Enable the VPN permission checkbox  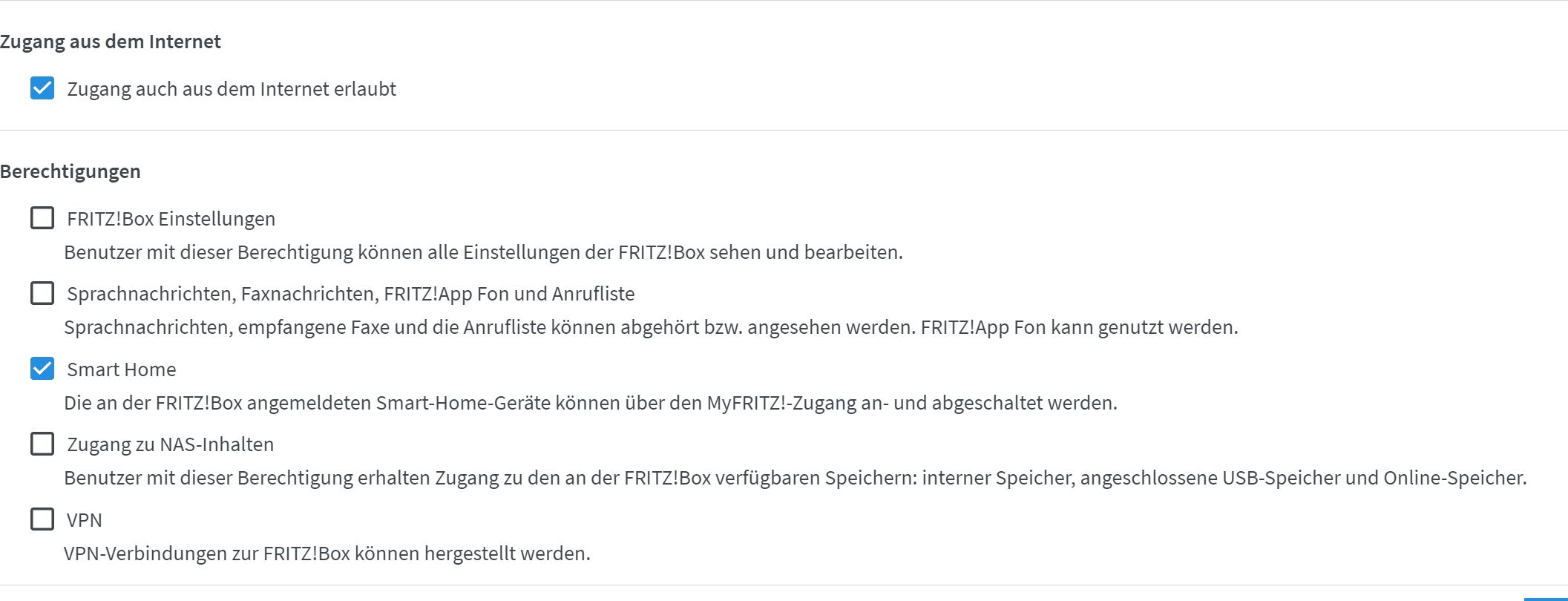pyautogui.click(x=42, y=519)
